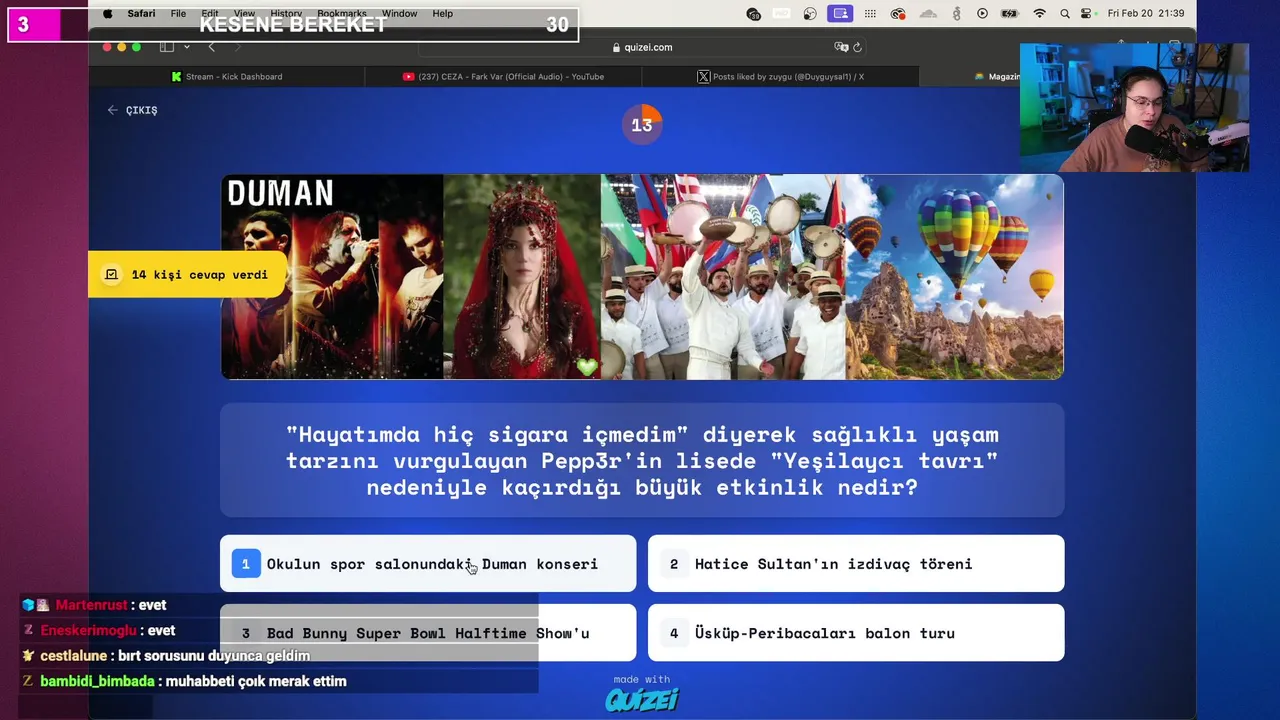Click the hot air balloons image
This screenshot has width=1280, height=720.
point(955,277)
